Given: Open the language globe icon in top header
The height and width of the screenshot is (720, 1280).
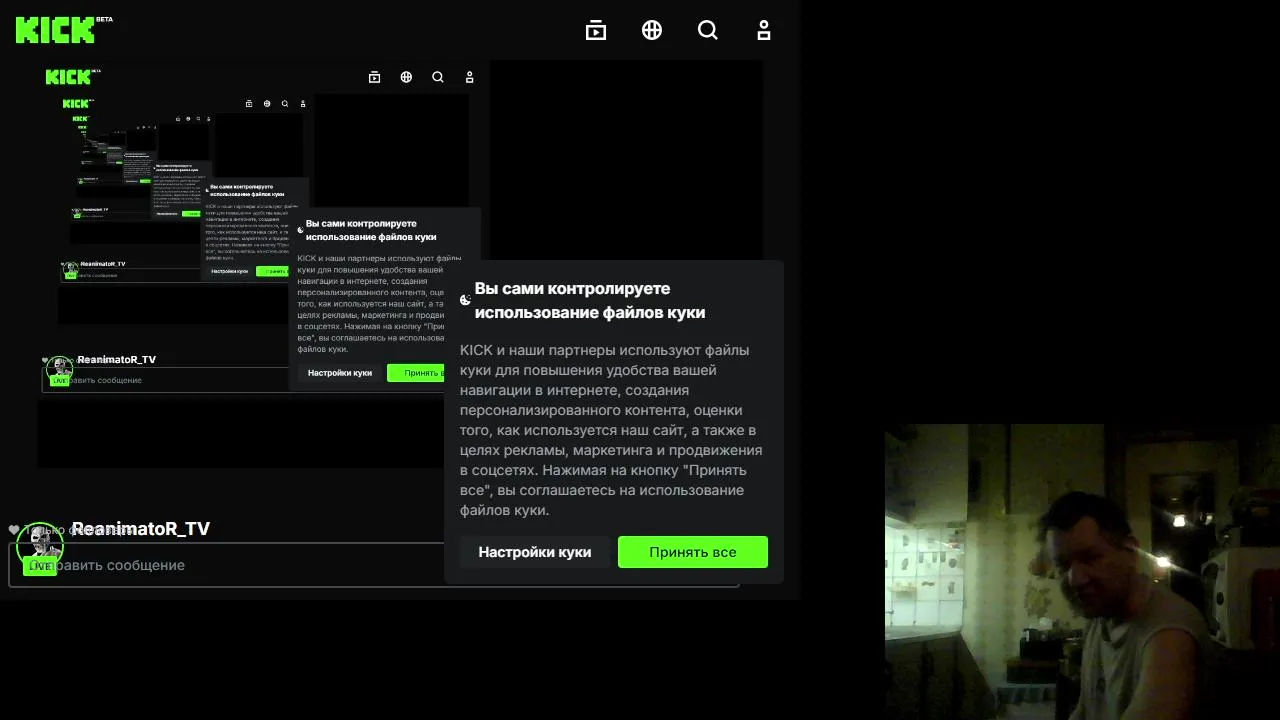Looking at the screenshot, I should [x=652, y=30].
